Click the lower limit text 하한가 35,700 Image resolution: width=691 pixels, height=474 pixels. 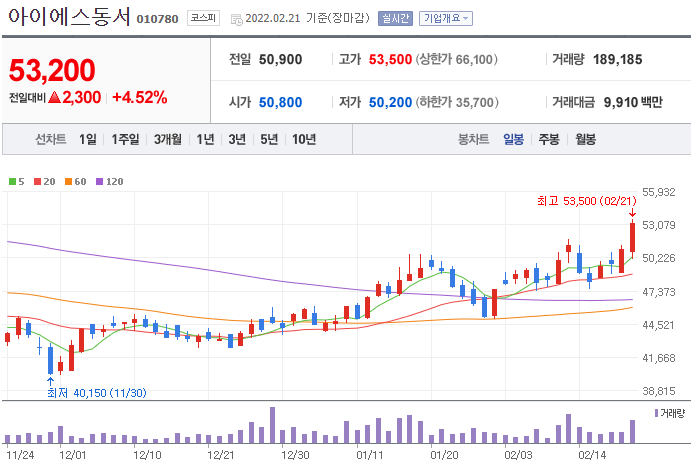tap(457, 103)
